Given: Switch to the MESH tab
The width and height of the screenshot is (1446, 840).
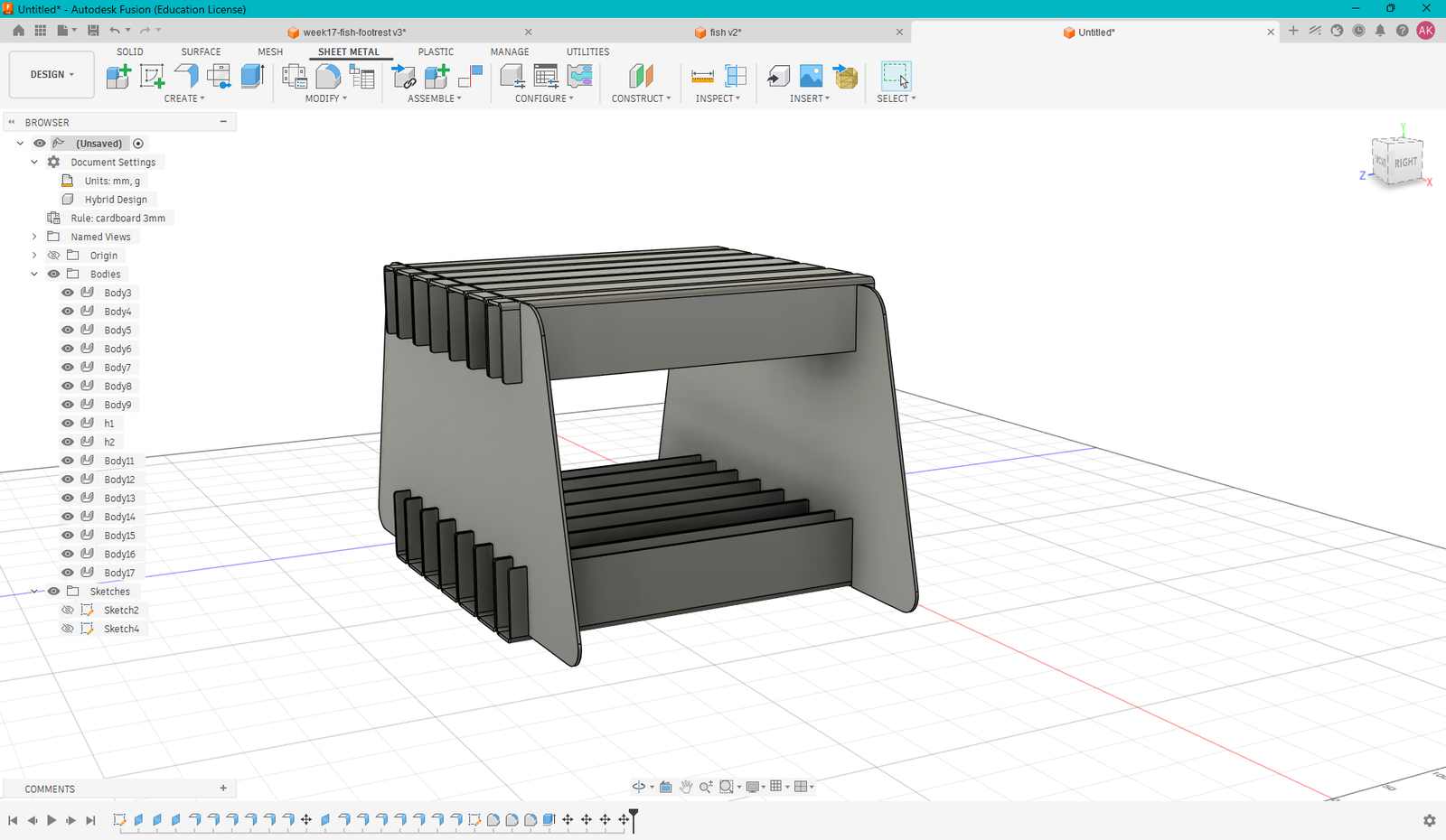Looking at the screenshot, I should (x=270, y=51).
